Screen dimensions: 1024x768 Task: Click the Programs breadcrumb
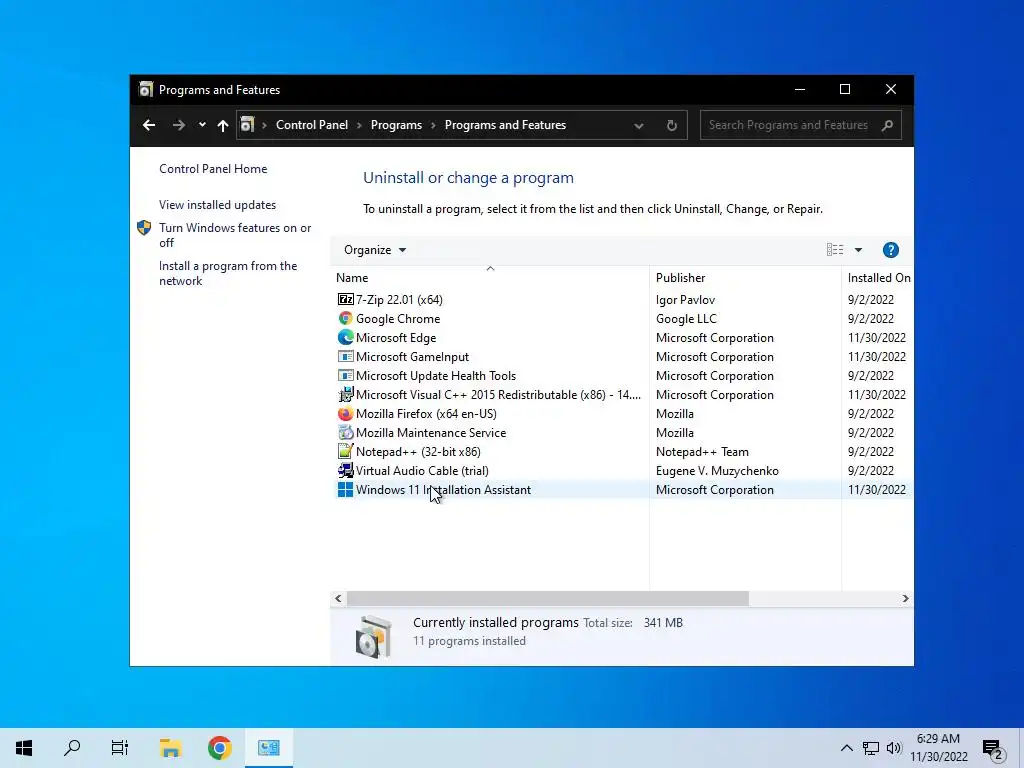tap(396, 125)
